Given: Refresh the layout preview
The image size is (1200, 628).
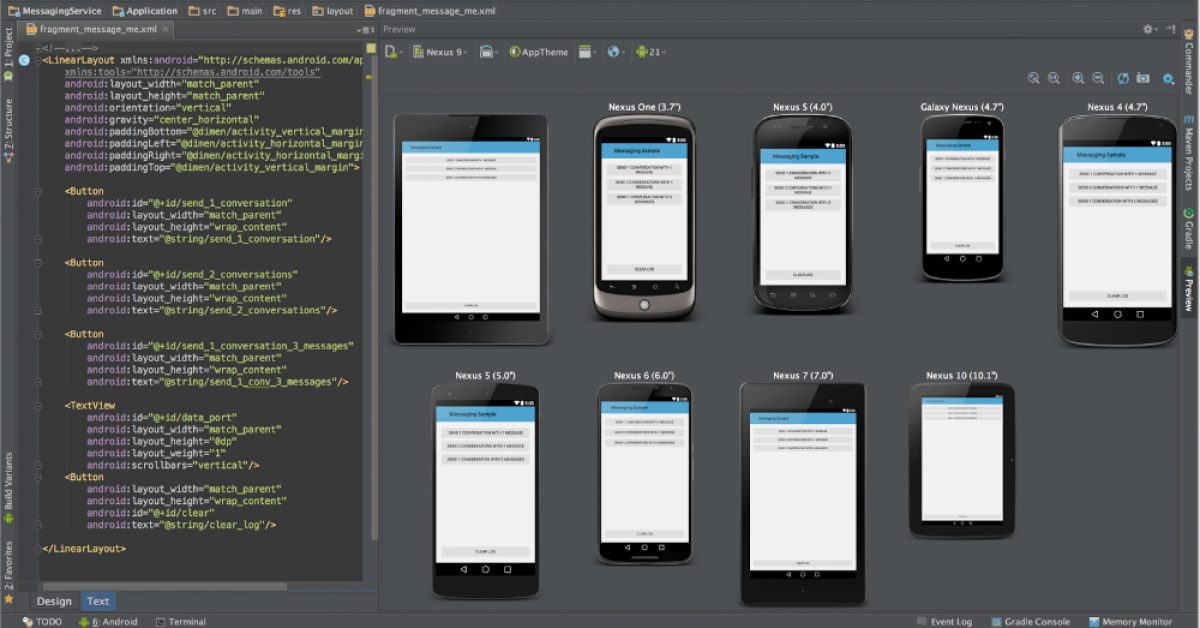Looking at the screenshot, I should coord(1123,79).
